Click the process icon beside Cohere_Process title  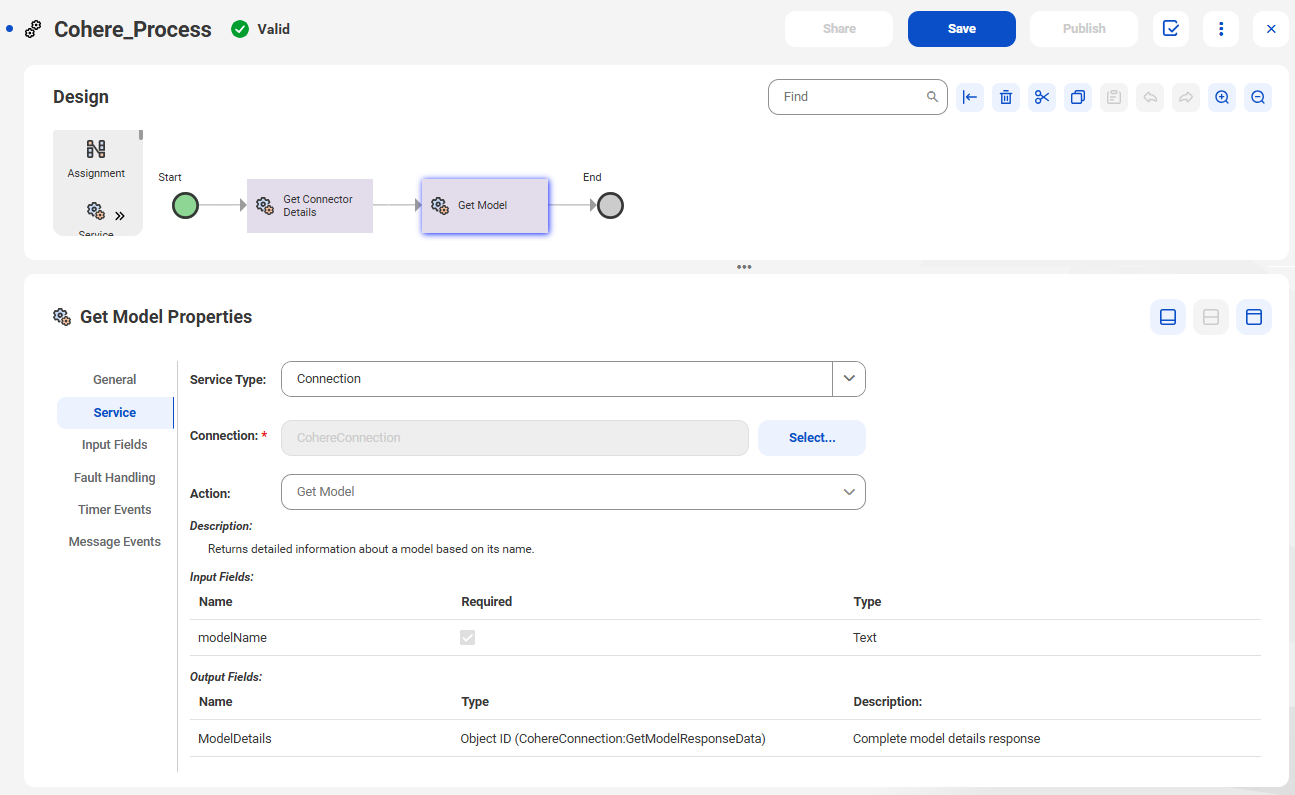34,29
